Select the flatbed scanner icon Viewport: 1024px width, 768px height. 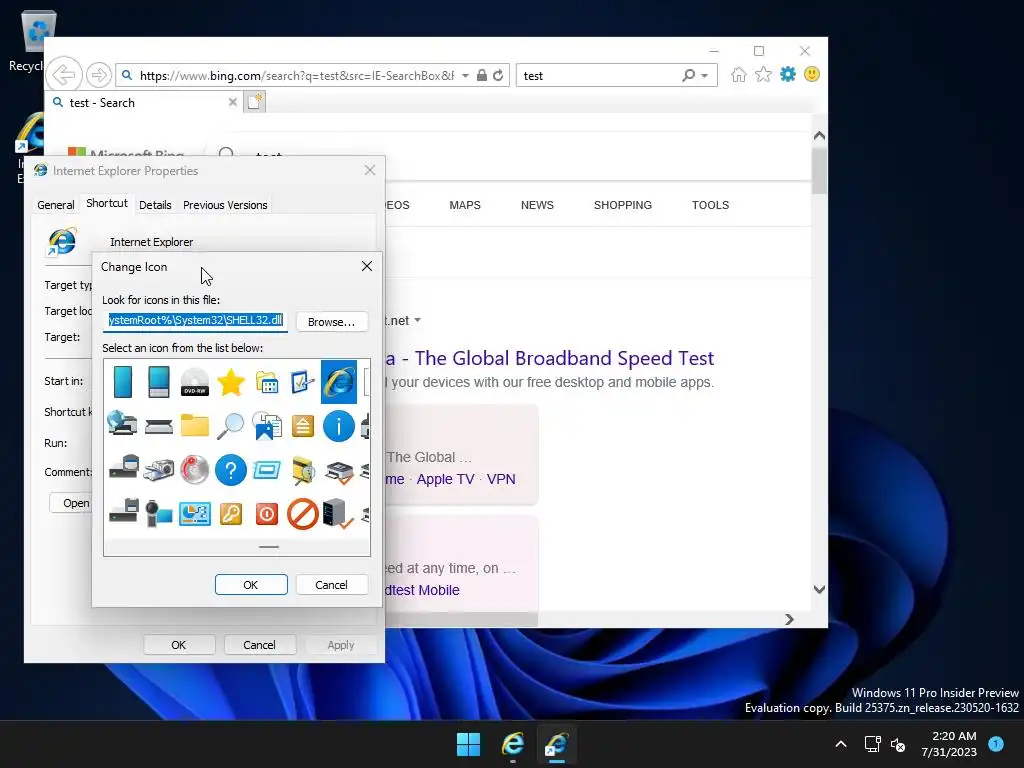tap(159, 428)
